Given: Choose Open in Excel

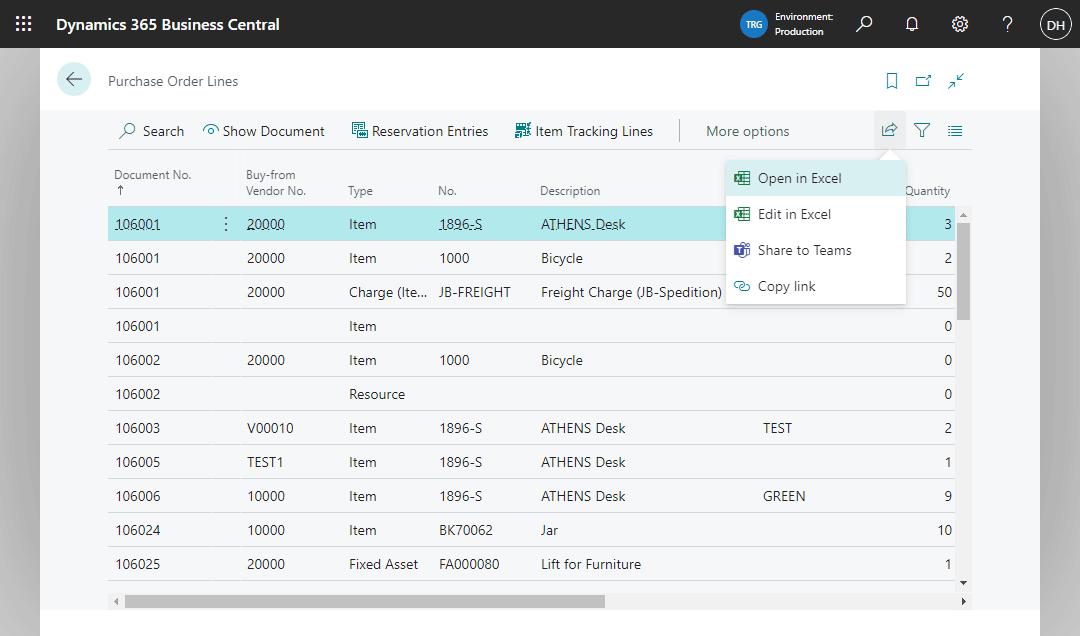Looking at the screenshot, I should (816, 178).
